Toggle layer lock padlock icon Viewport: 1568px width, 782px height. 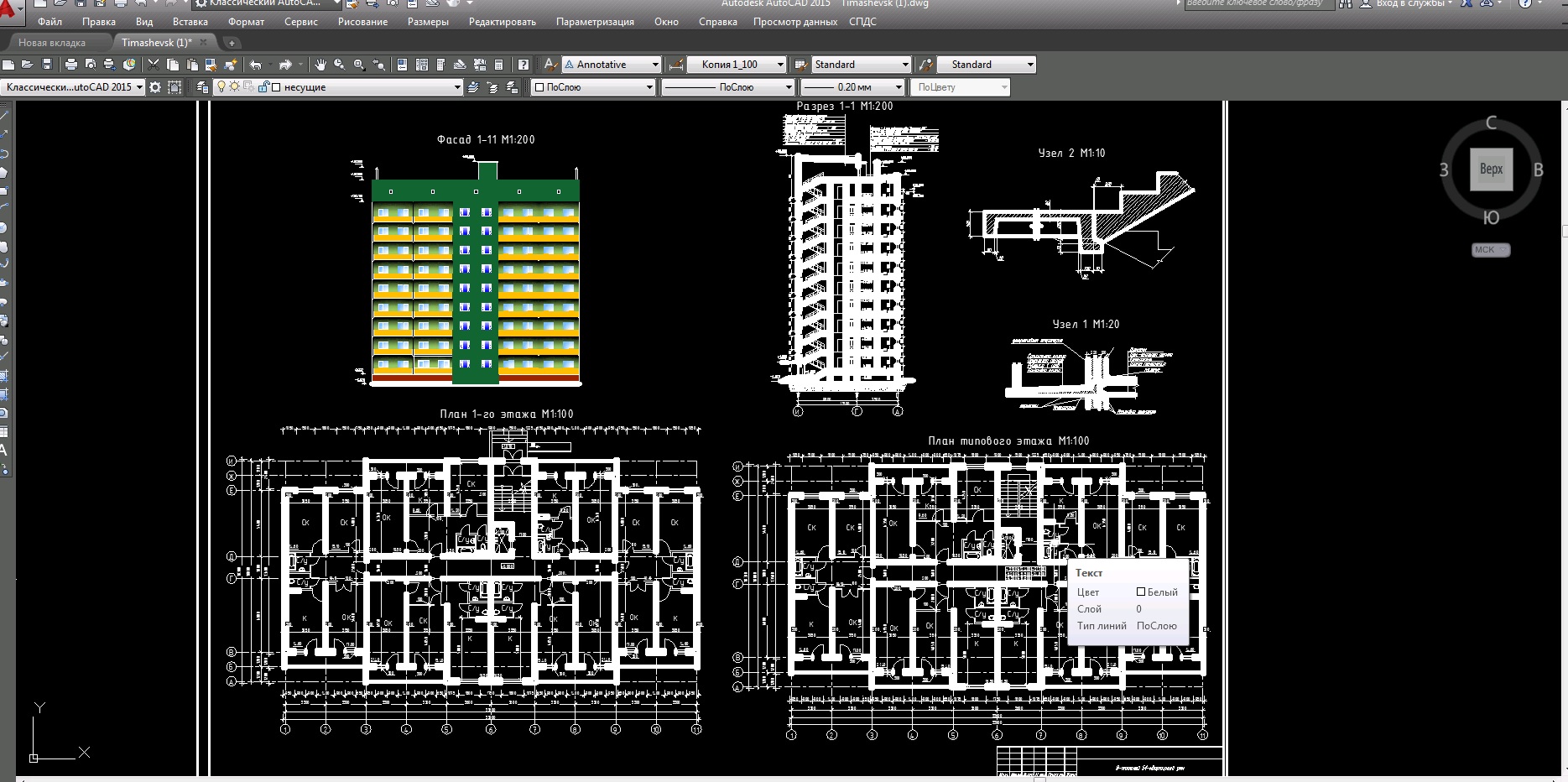tap(263, 86)
